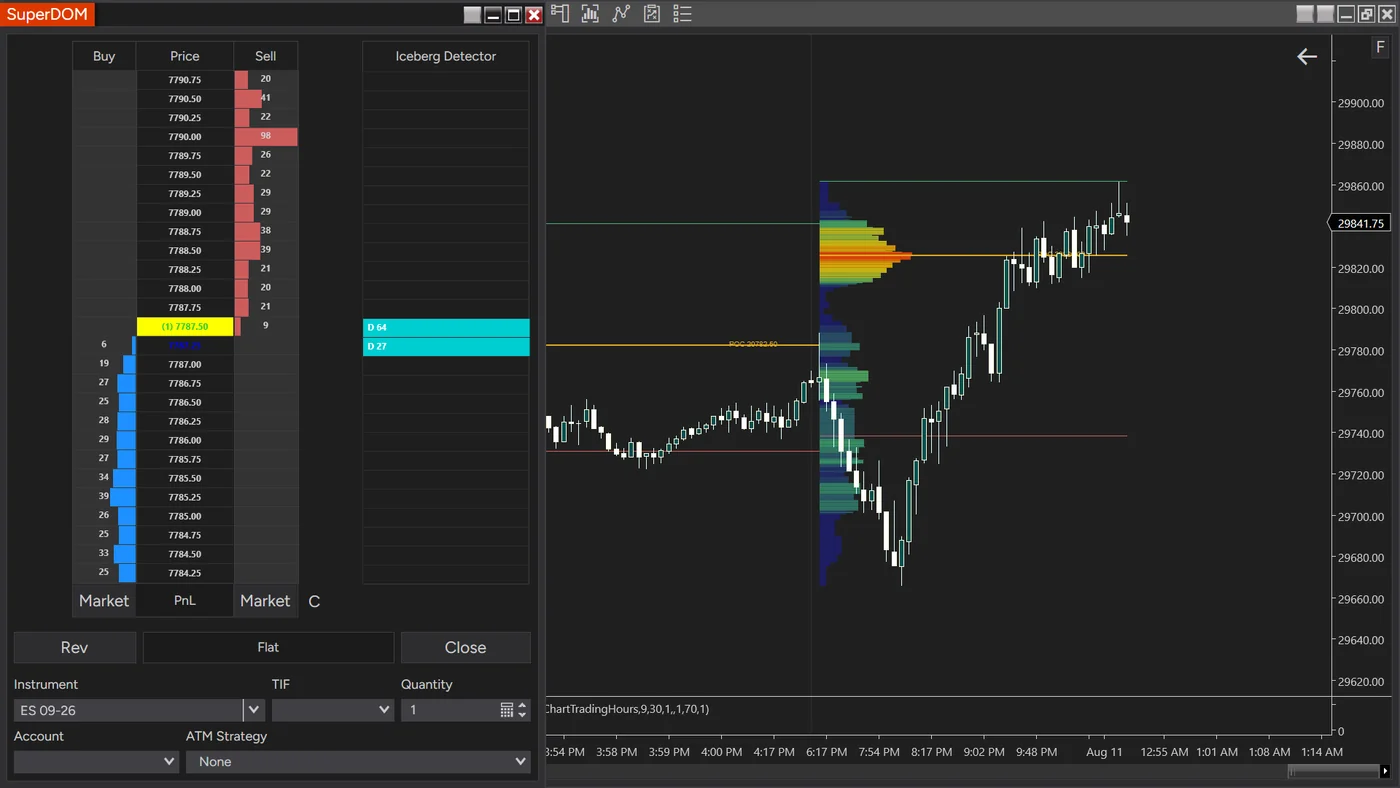Click the Market button under the Buy column
Screen dimensions: 1400x788
pos(104,601)
